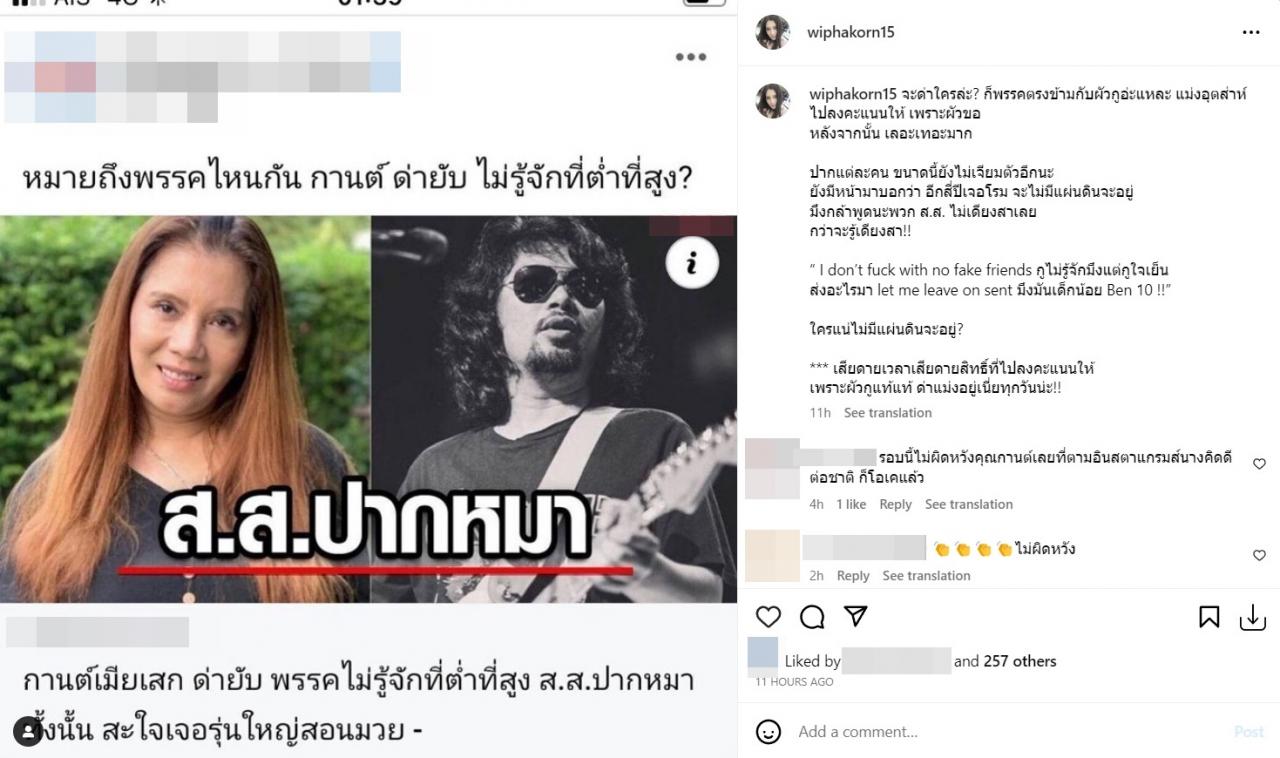Open three-dot menu in embedded screenshot
This screenshot has width=1280, height=758.
(691, 57)
